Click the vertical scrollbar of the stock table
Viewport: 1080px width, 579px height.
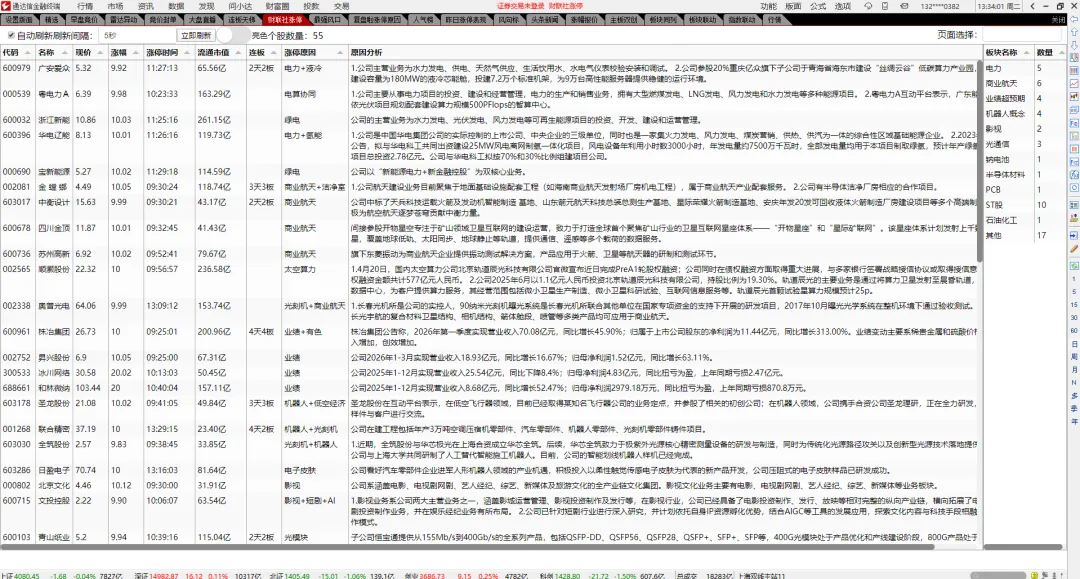tap(979, 162)
